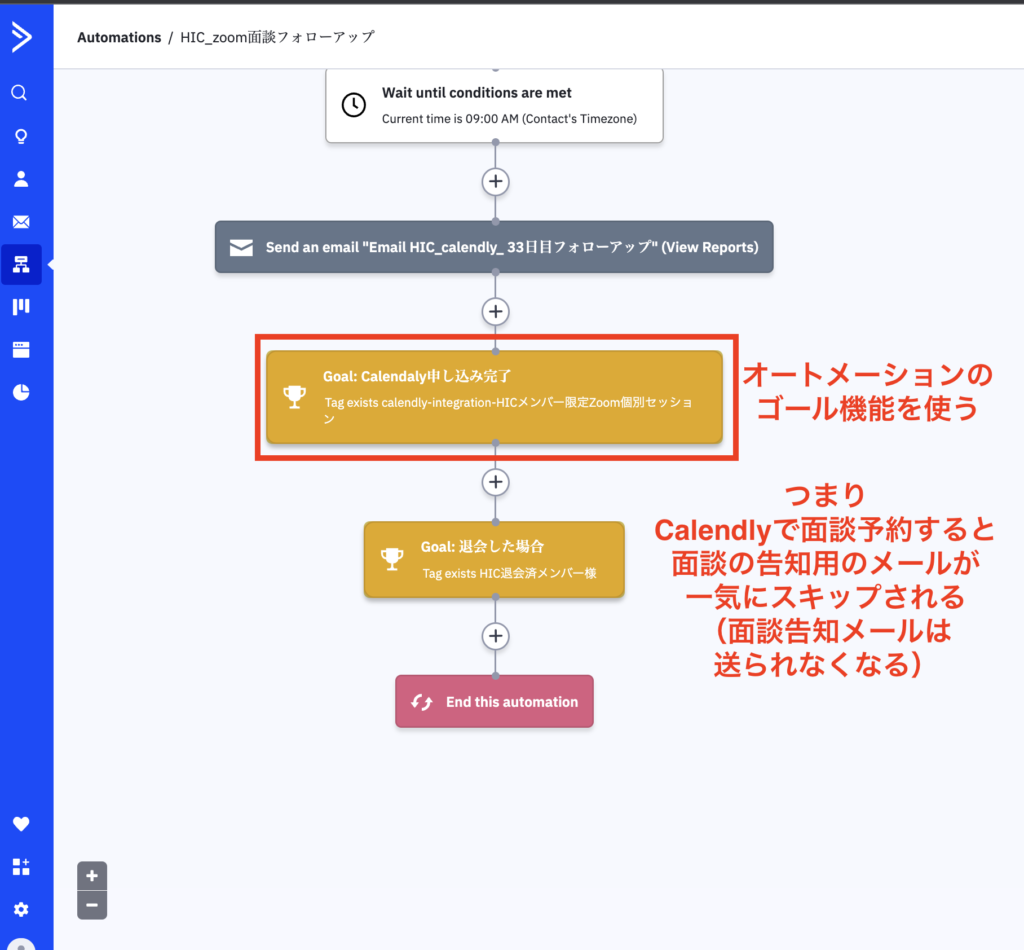1024x950 pixels.
Task: Open the Campaigns envelope icon
Action: [21, 222]
